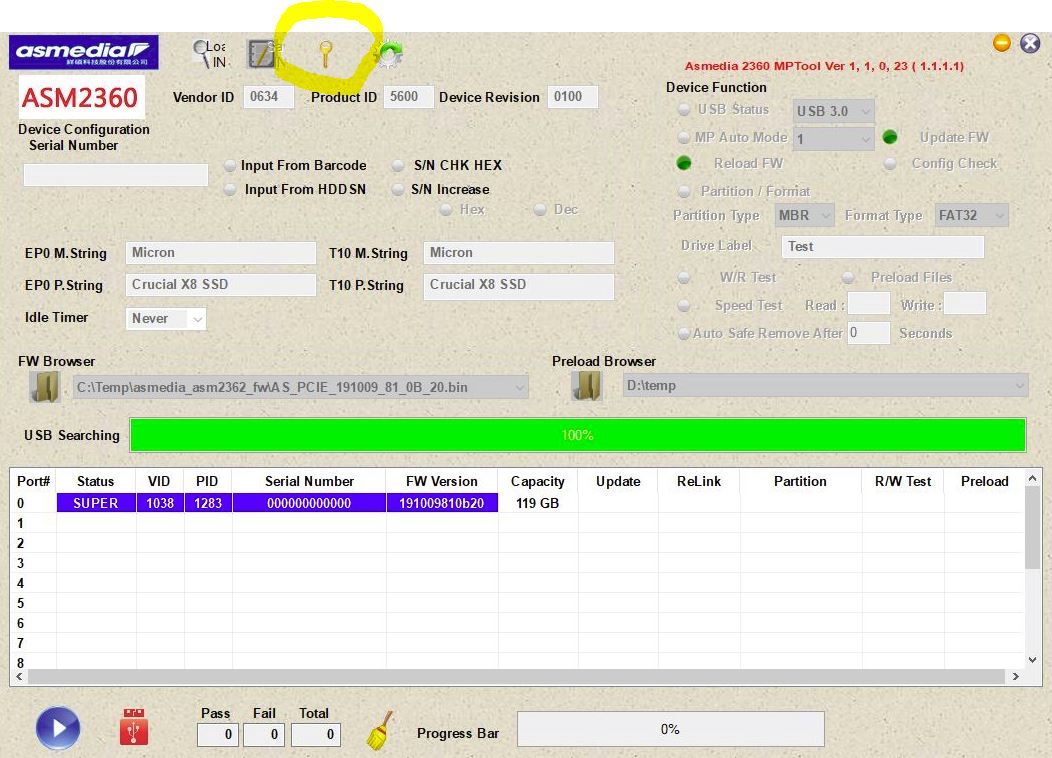Select the Hex radio button
The image size is (1052, 758).
(446, 209)
